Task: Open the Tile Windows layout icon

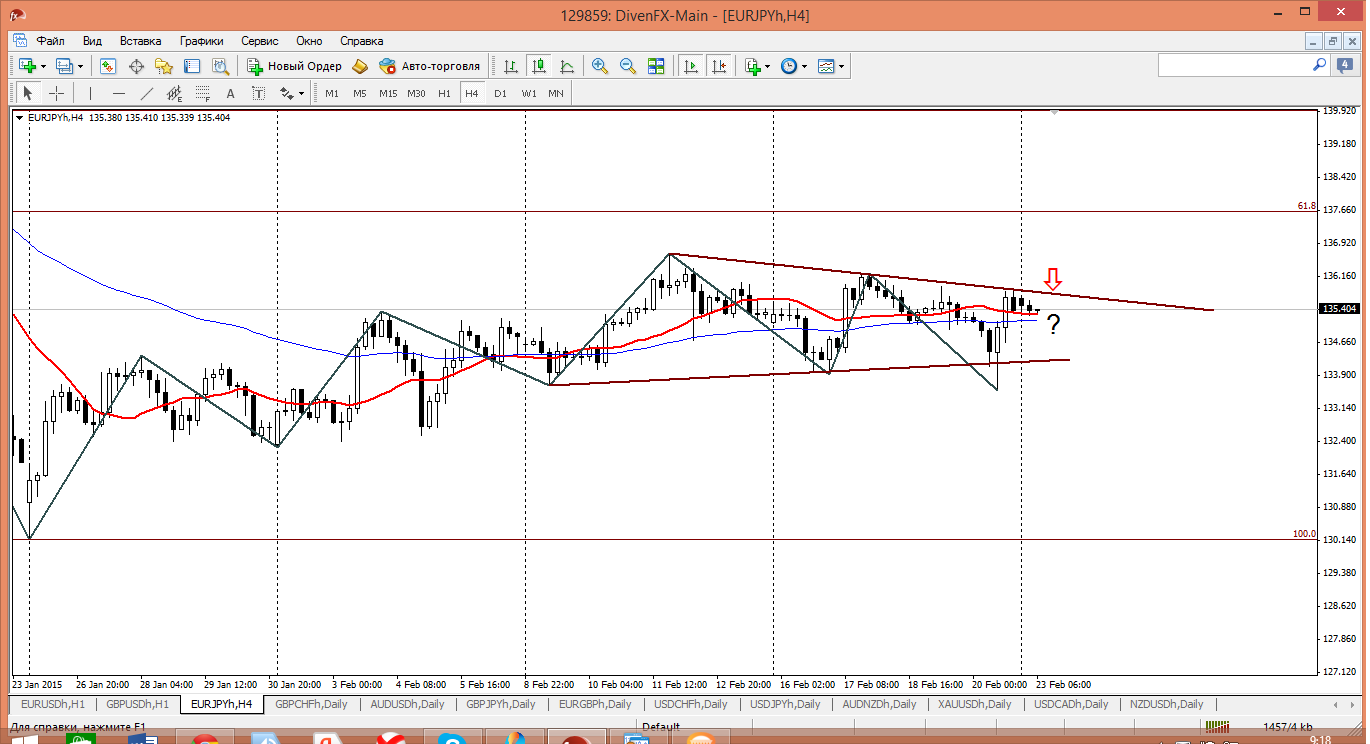Action: (x=656, y=66)
